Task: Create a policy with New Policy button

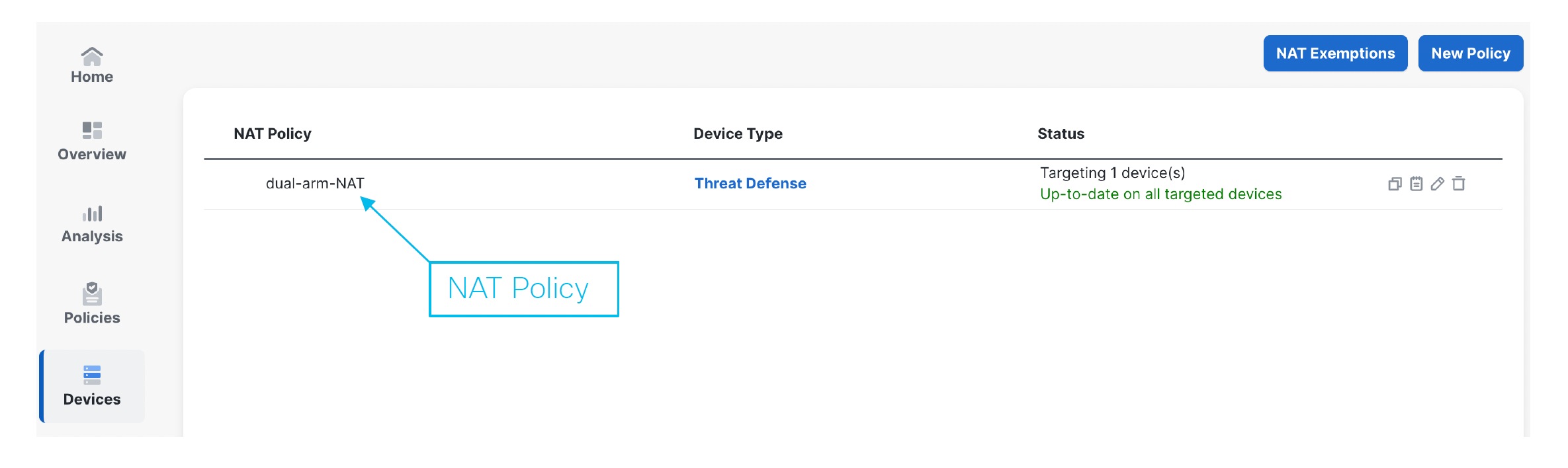Action: [1470, 54]
